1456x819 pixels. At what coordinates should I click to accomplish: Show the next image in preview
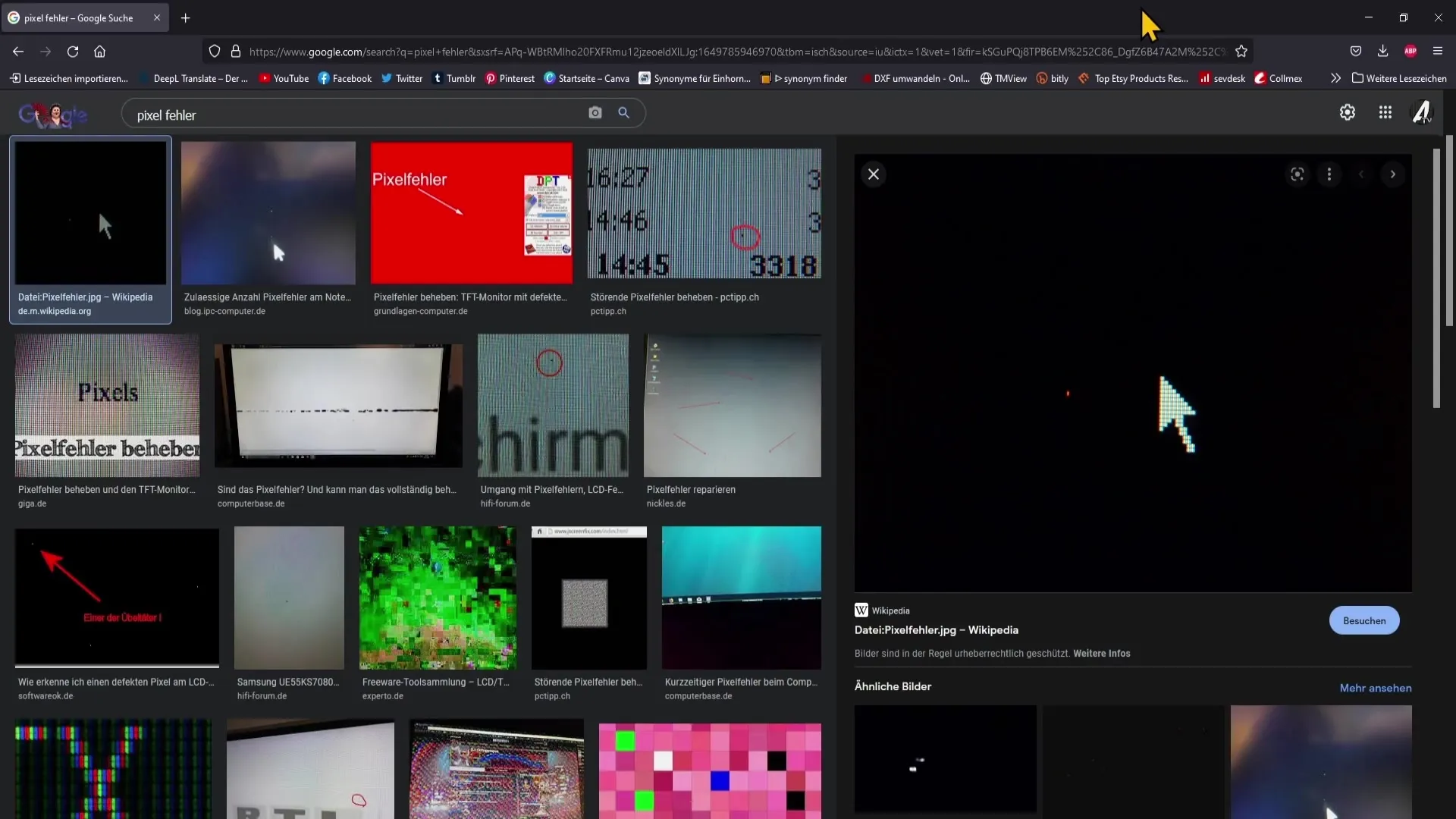pos(1393,174)
